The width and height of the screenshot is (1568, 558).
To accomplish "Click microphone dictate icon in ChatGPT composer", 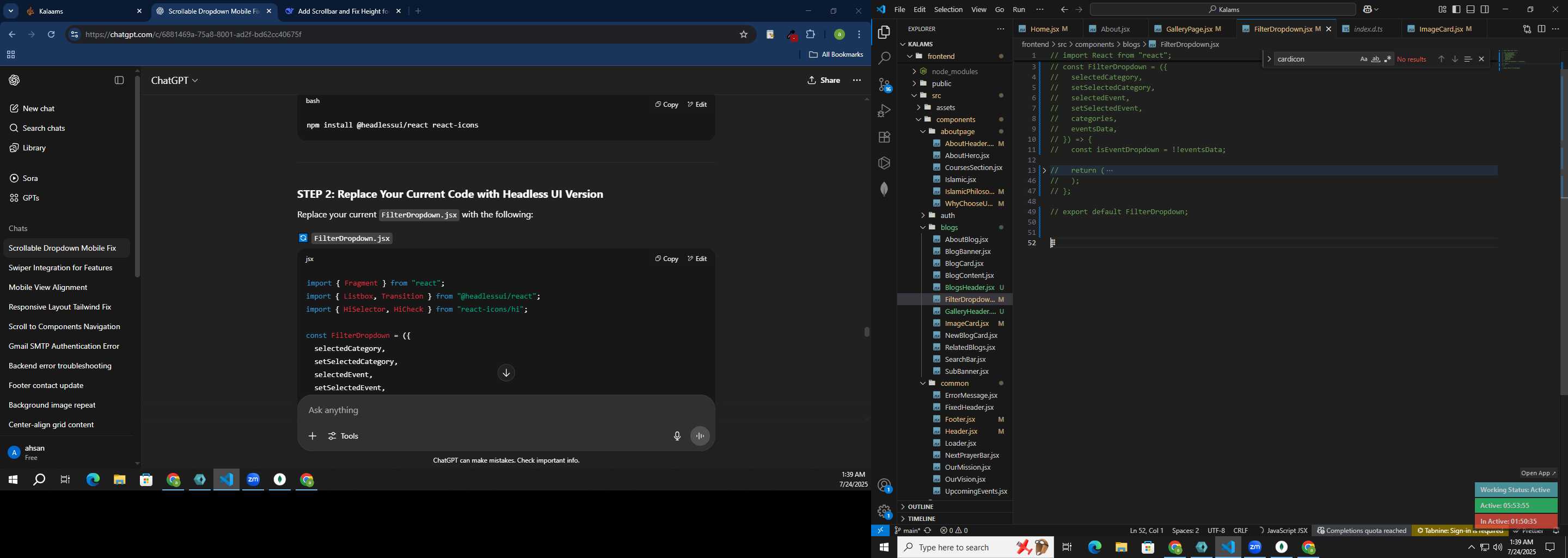I will coord(677,436).
